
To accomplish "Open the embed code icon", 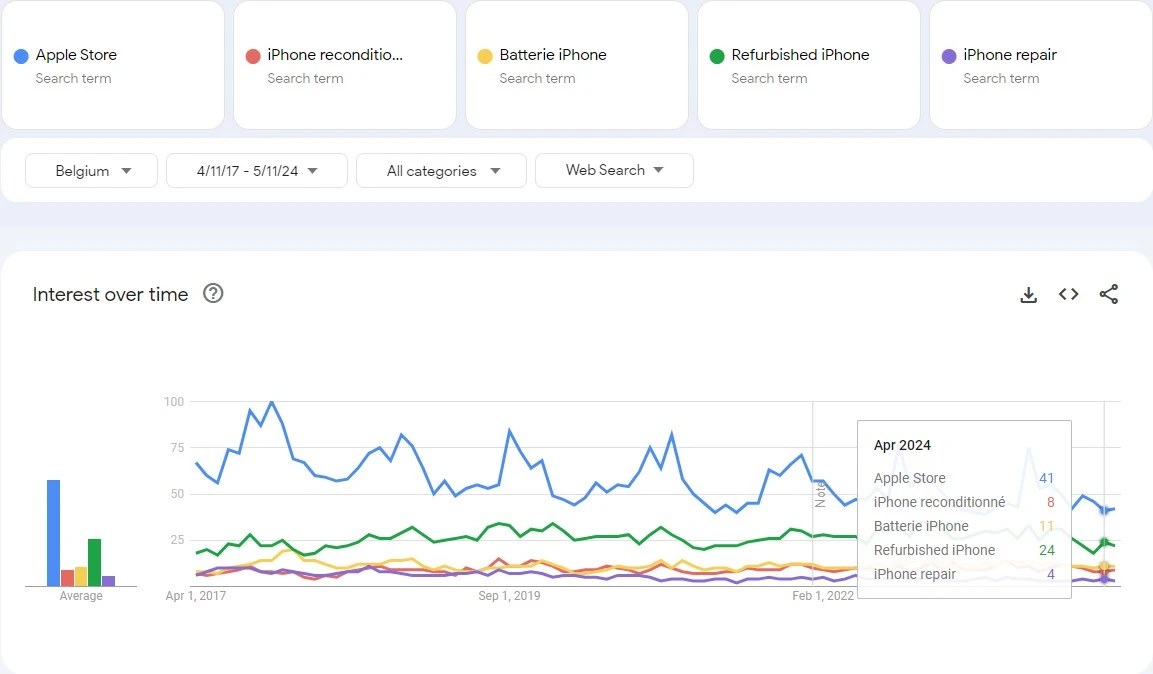I will click(1069, 295).
